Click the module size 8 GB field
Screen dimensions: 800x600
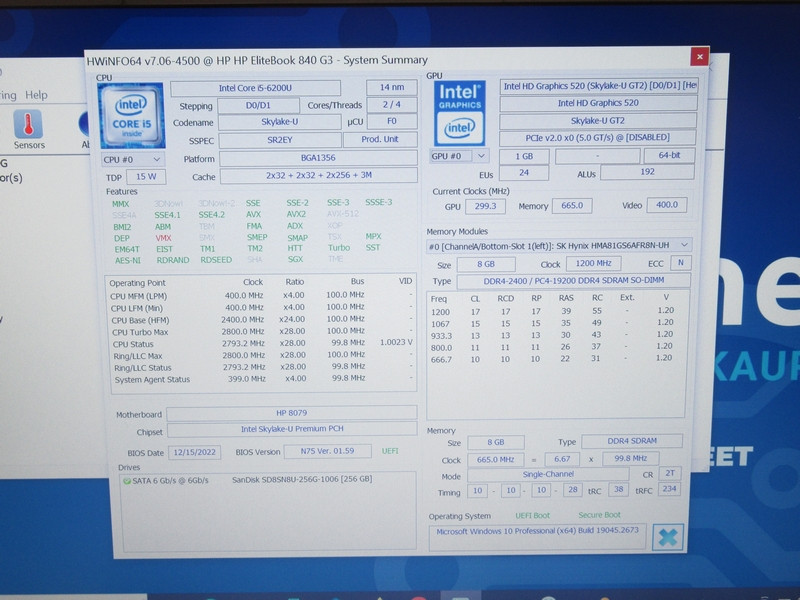pos(486,264)
